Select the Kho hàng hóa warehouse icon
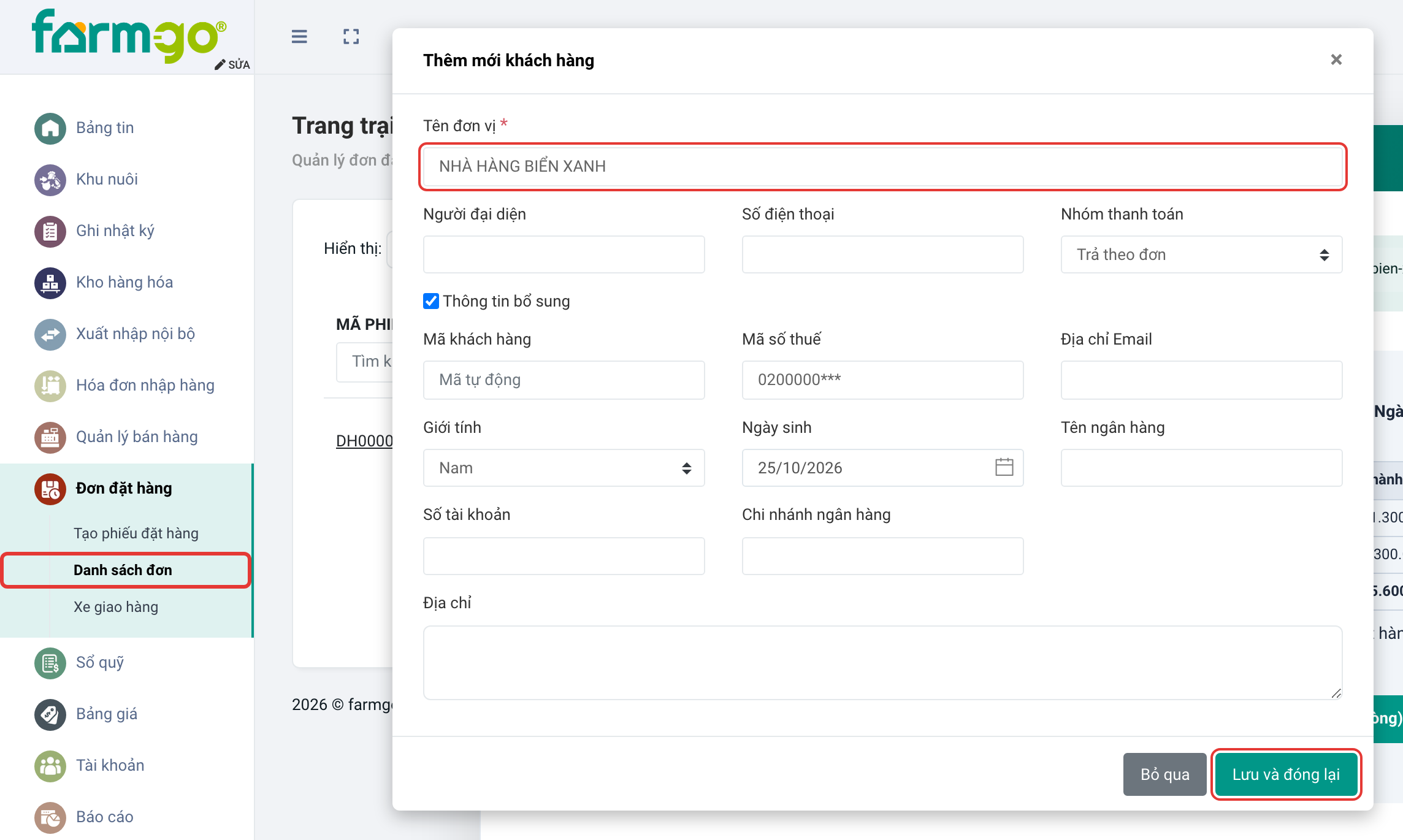Image resolution: width=1403 pixels, height=840 pixels. coord(50,283)
